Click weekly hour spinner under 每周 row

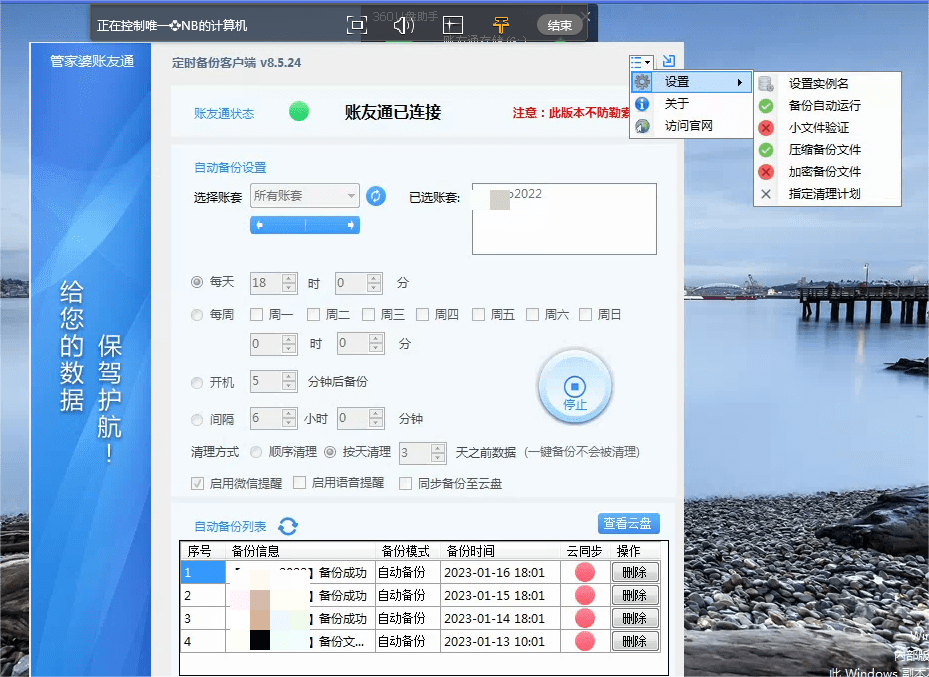pos(273,344)
